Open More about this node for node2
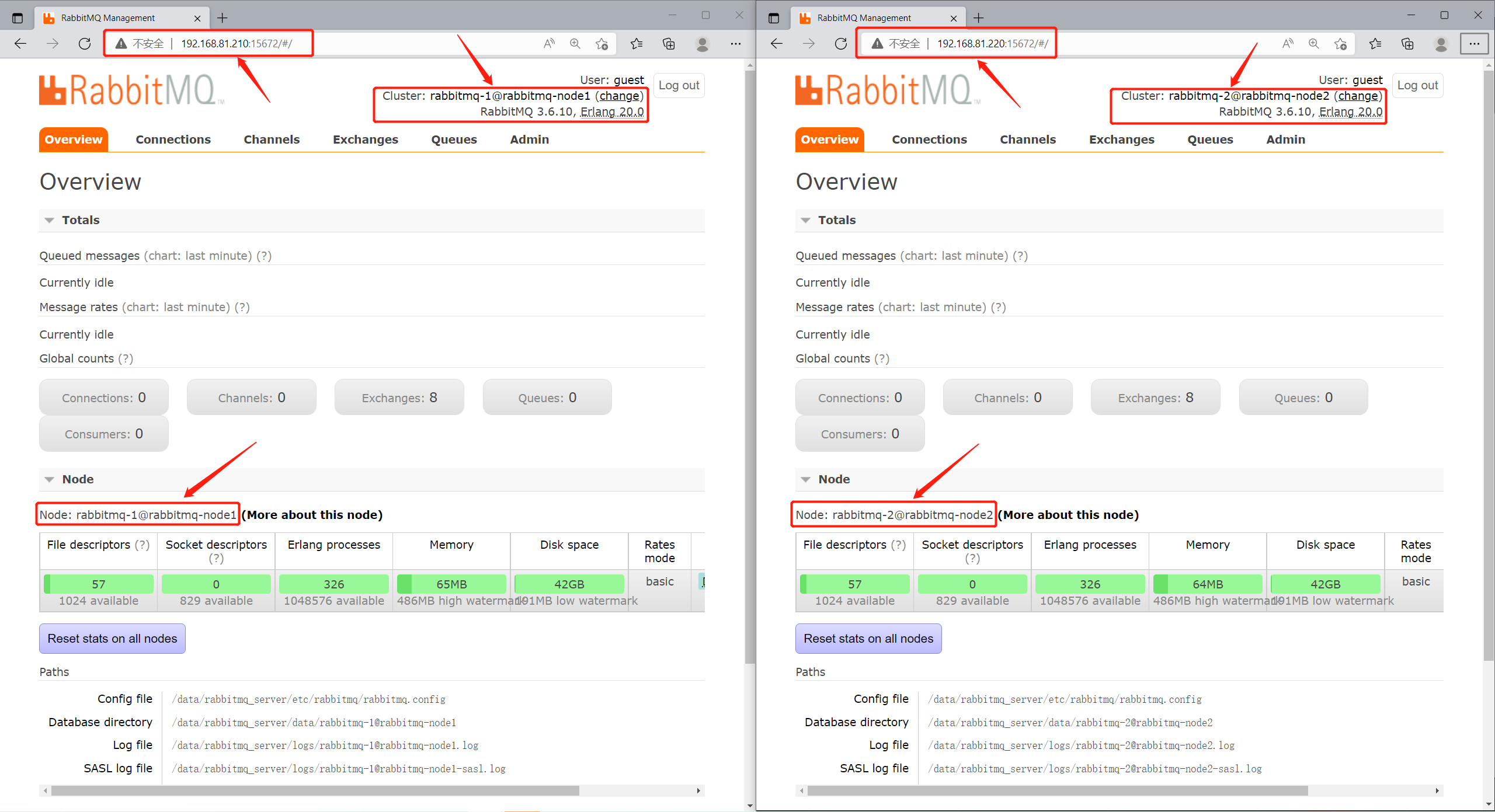 tap(1069, 515)
